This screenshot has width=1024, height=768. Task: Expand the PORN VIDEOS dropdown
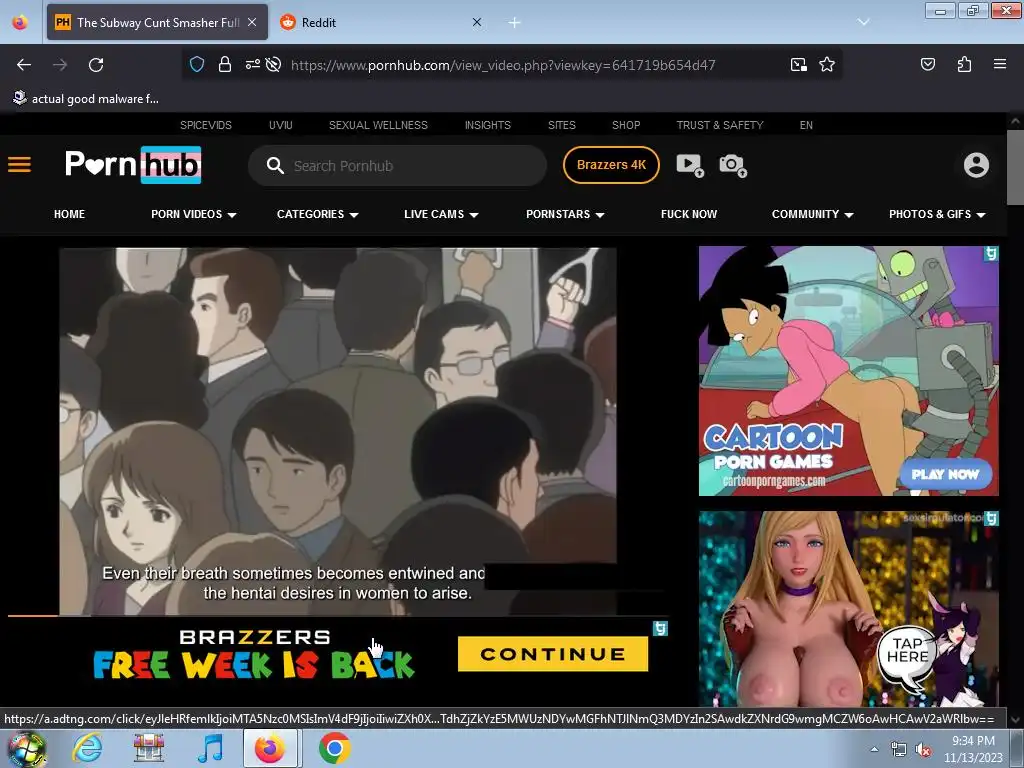tap(193, 214)
